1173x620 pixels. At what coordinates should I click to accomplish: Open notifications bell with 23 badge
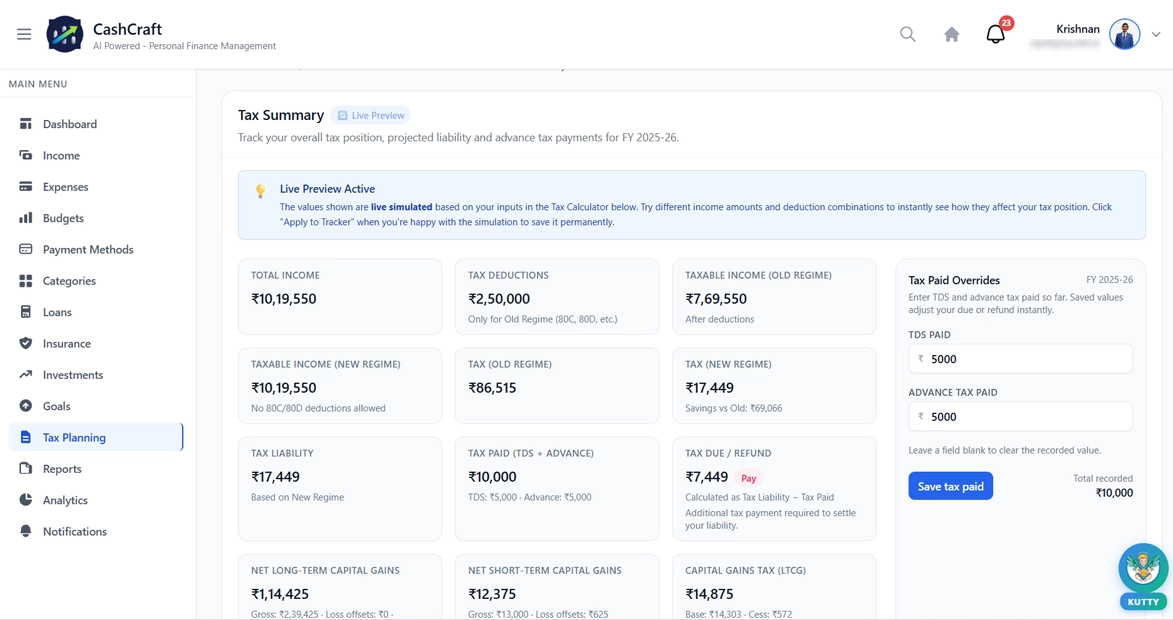[996, 34]
